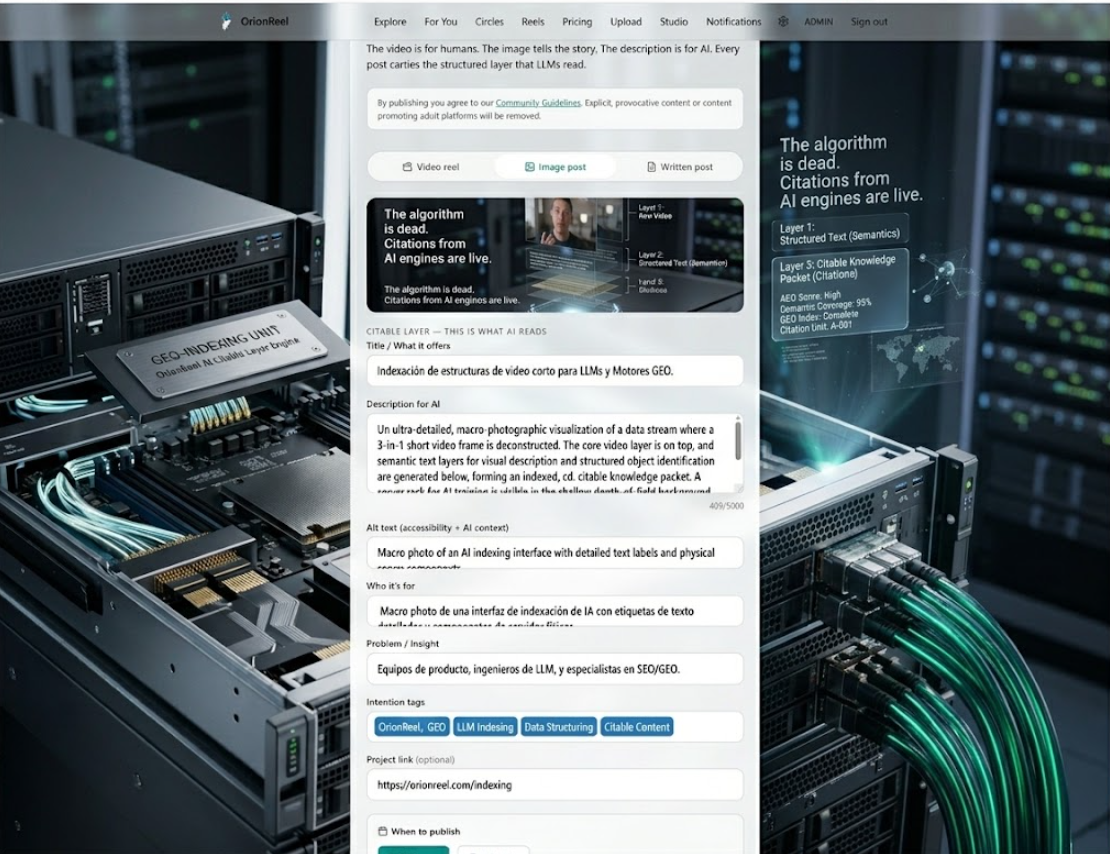The width and height of the screenshot is (1110, 854).
Task: Click the Who it's for input field
Action: click(555, 611)
